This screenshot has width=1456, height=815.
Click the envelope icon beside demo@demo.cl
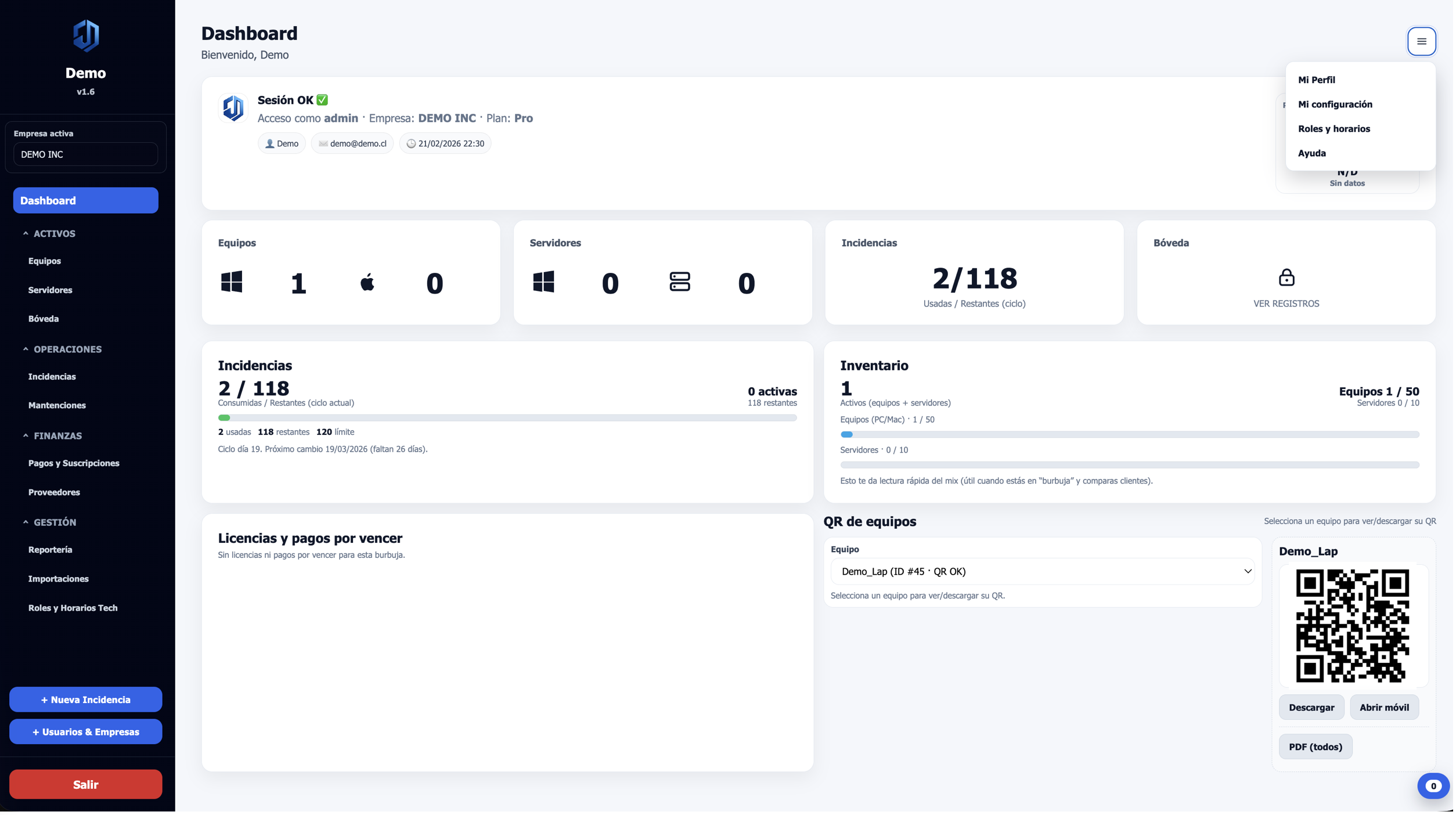[323, 143]
